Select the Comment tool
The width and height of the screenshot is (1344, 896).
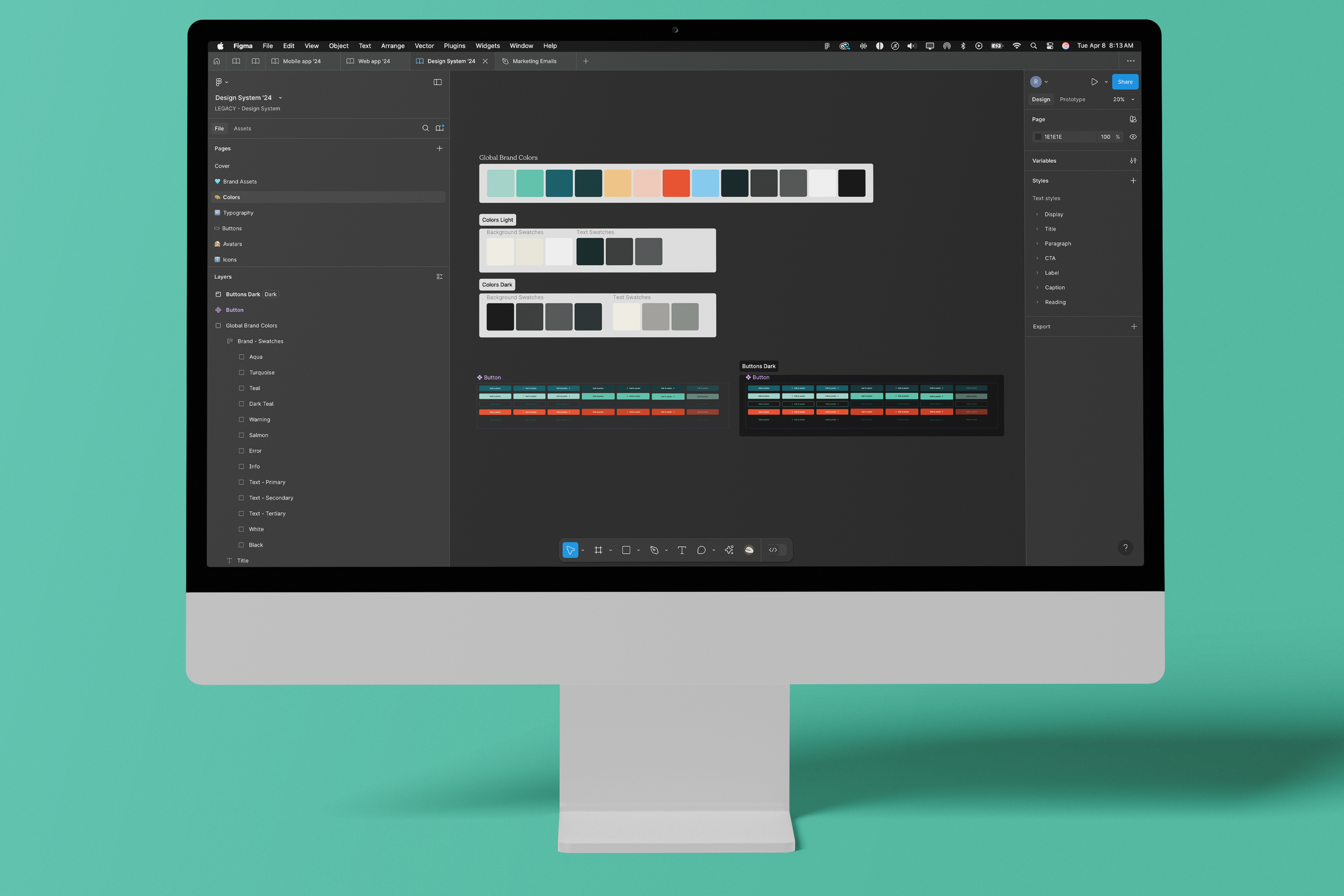[x=701, y=550]
